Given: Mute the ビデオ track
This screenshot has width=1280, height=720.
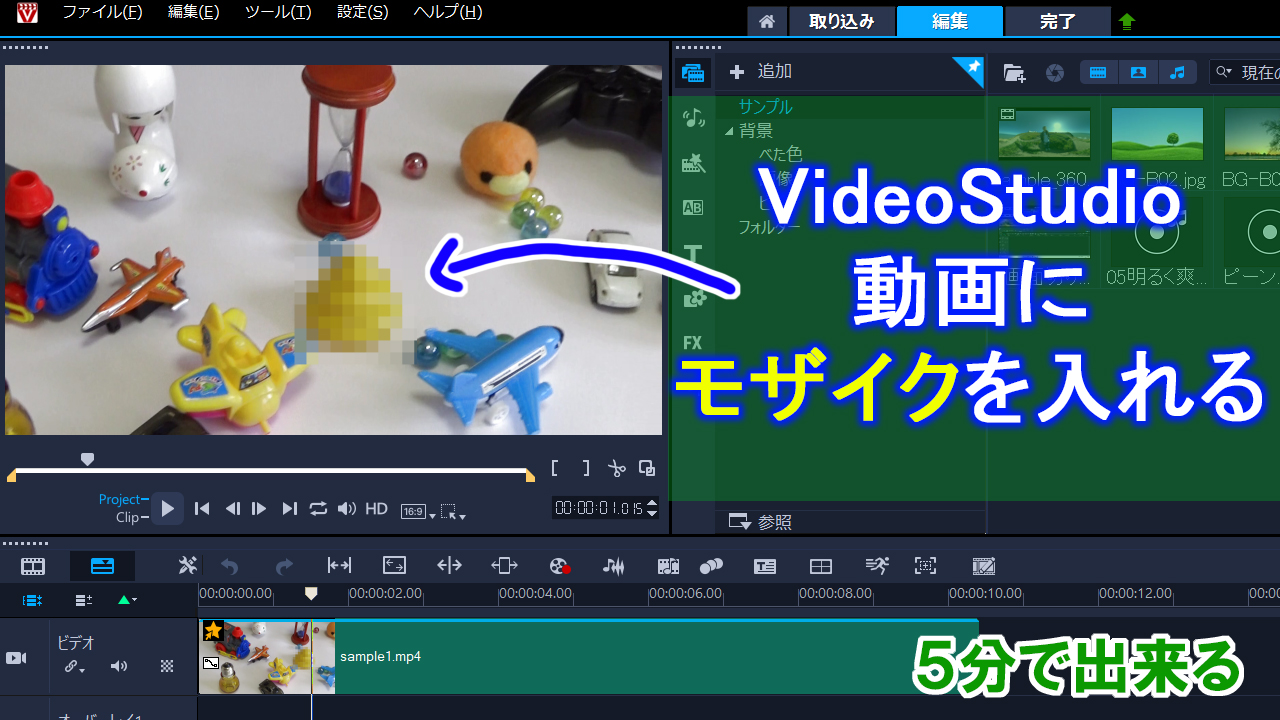Looking at the screenshot, I should click(x=119, y=666).
